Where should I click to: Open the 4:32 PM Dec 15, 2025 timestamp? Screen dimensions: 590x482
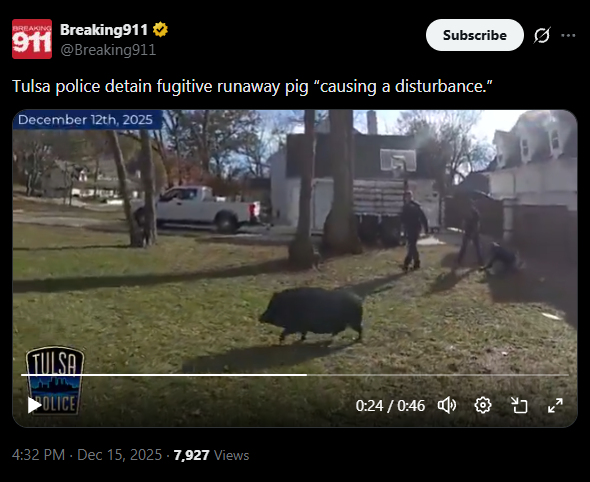(x=87, y=455)
